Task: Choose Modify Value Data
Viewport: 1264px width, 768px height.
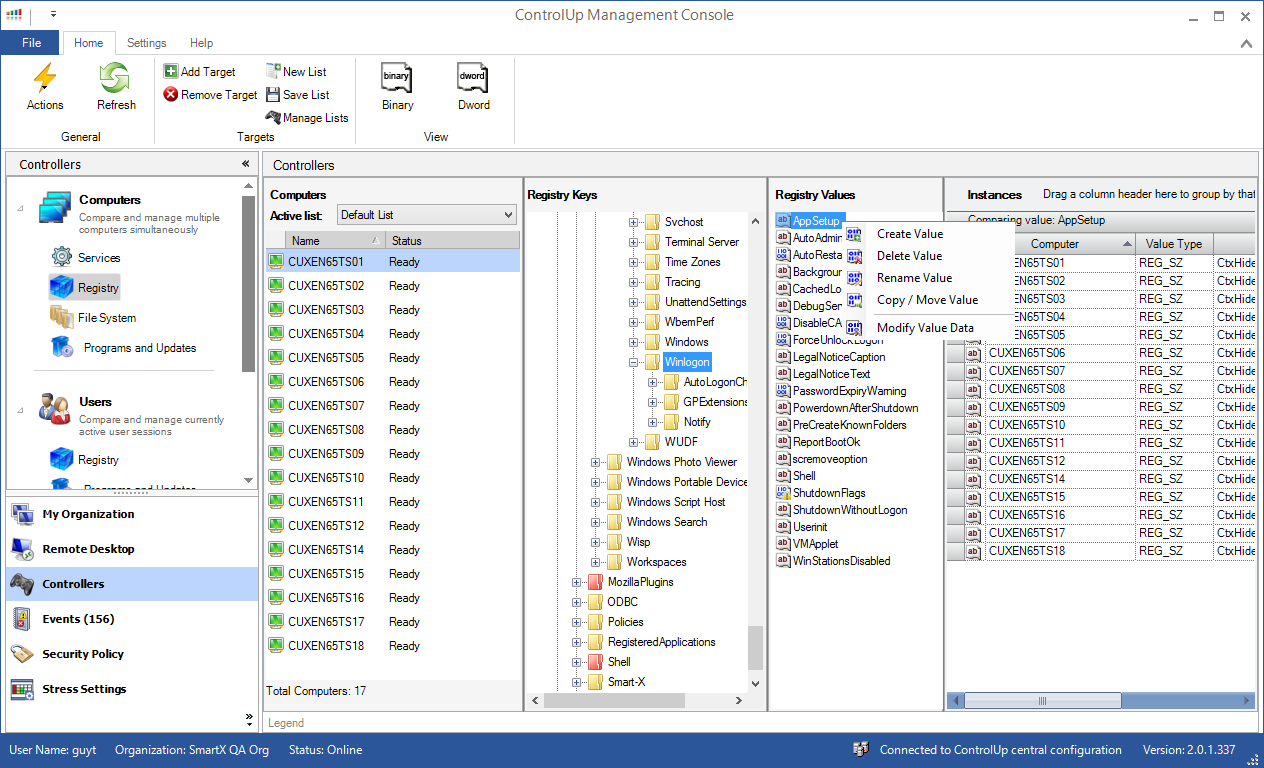Action: [x=925, y=328]
